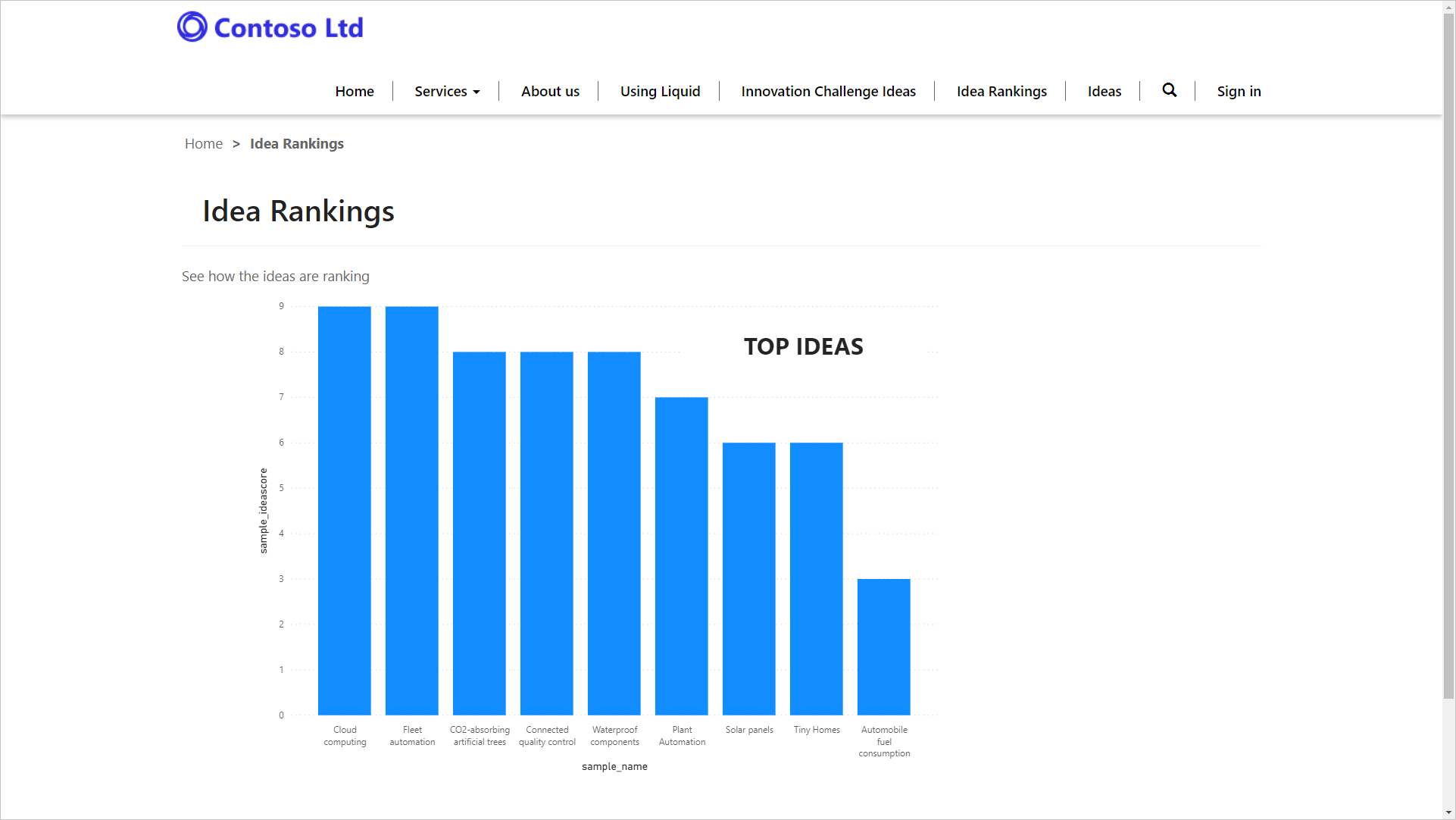Select the About us menu item
The image size is (1456, 820).
tap(550, 91)
